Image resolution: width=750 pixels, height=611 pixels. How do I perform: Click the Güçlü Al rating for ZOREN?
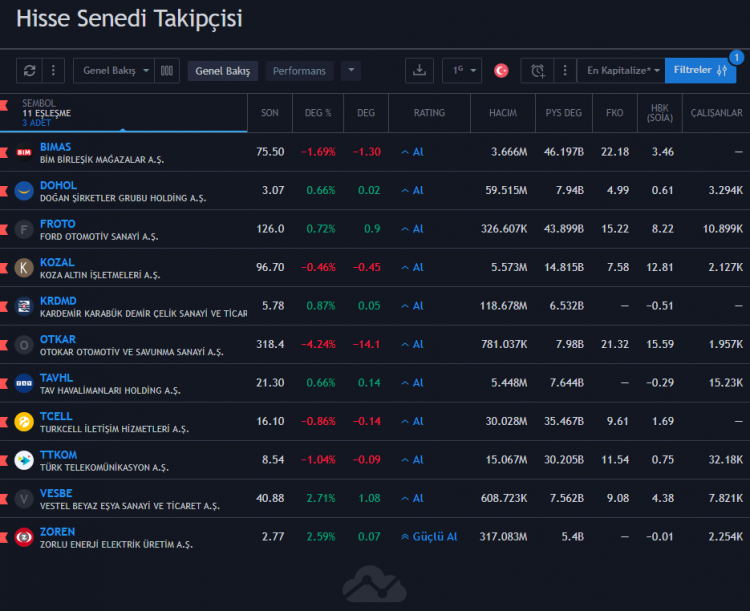pyautogui.click(x=429, y=537)
